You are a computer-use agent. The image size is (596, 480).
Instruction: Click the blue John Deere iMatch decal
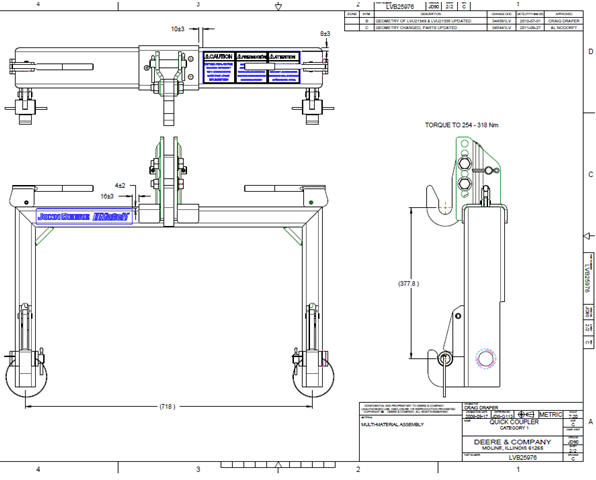point(84,217)
